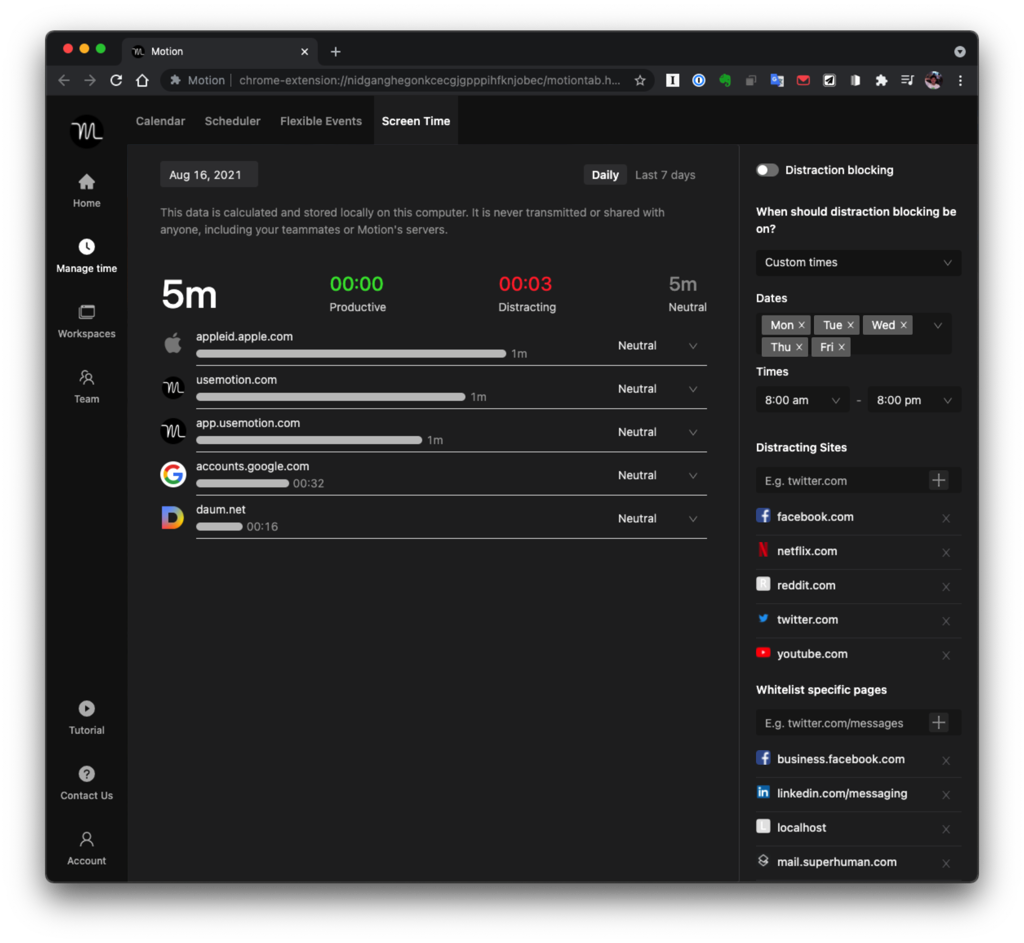Remove localhost from whitelist
The height and width of the screenshot is (943, 1024).
pos(946,829)
